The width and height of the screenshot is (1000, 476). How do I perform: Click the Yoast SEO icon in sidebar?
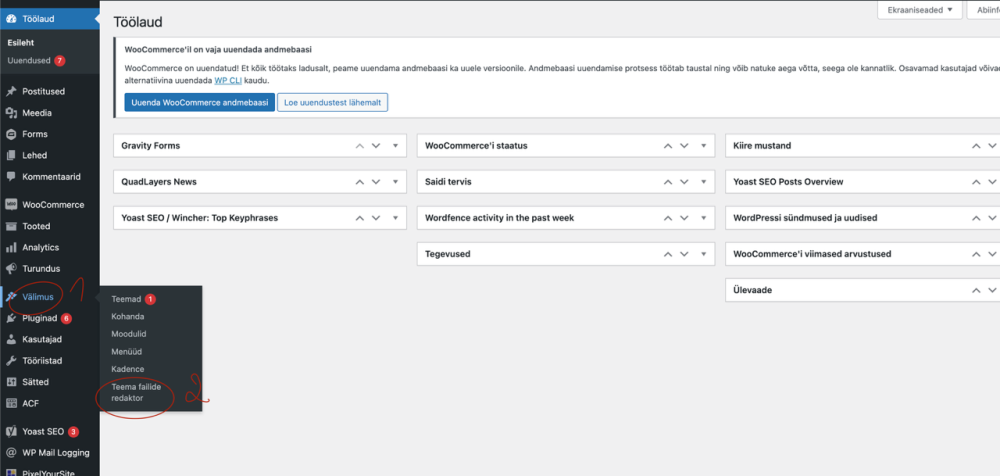tap(11, 431)
